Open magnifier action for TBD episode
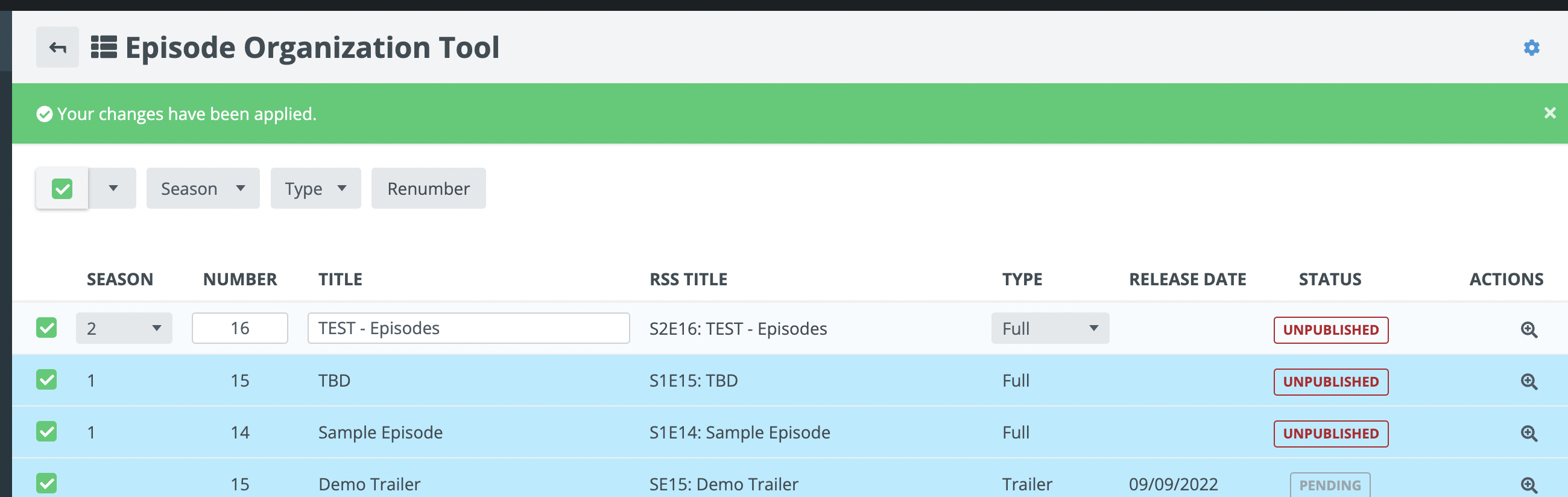Screen dimensions: 1568x497 click(x=1528, y=381)
